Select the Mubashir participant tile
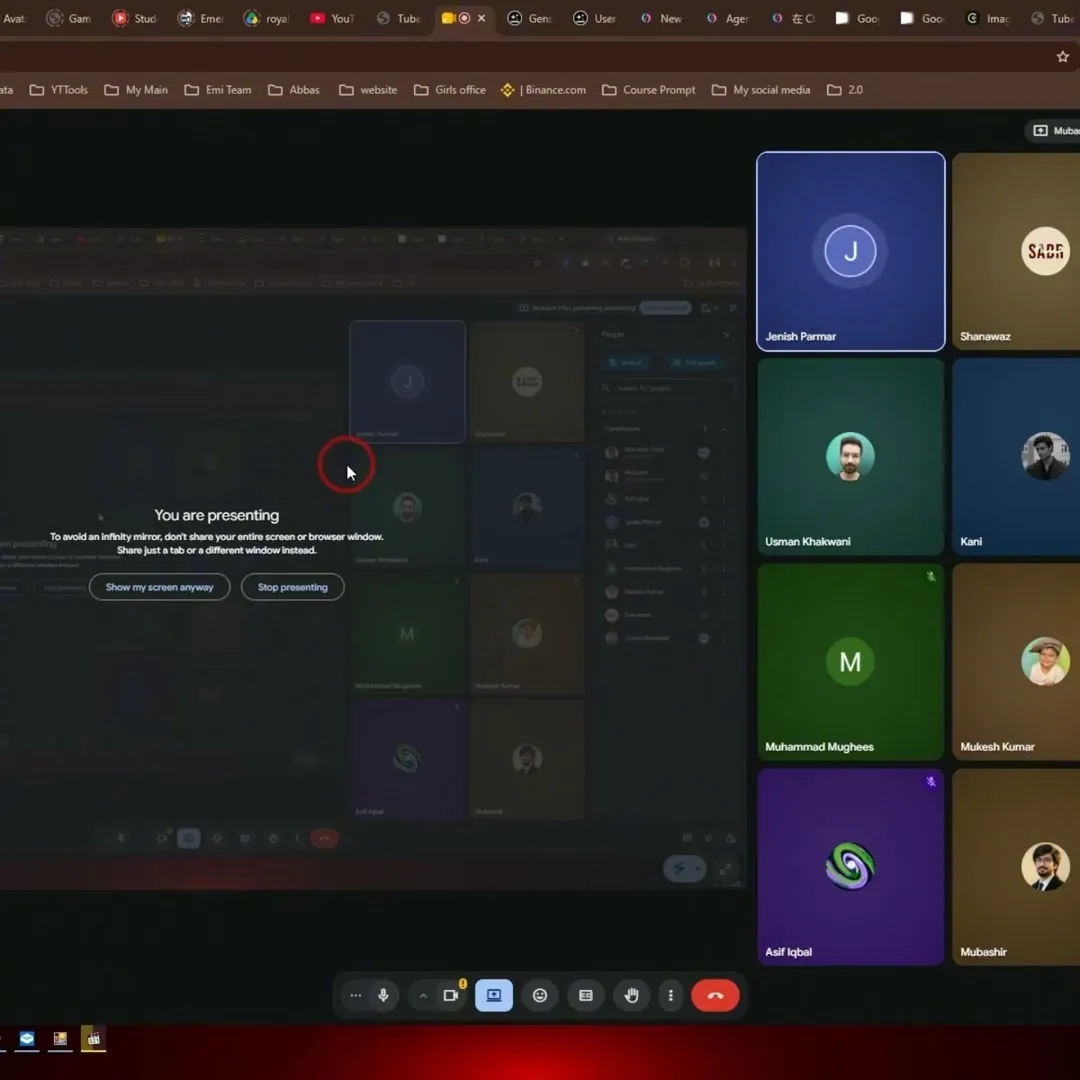The image size is (1080, 1080). 1017,867
